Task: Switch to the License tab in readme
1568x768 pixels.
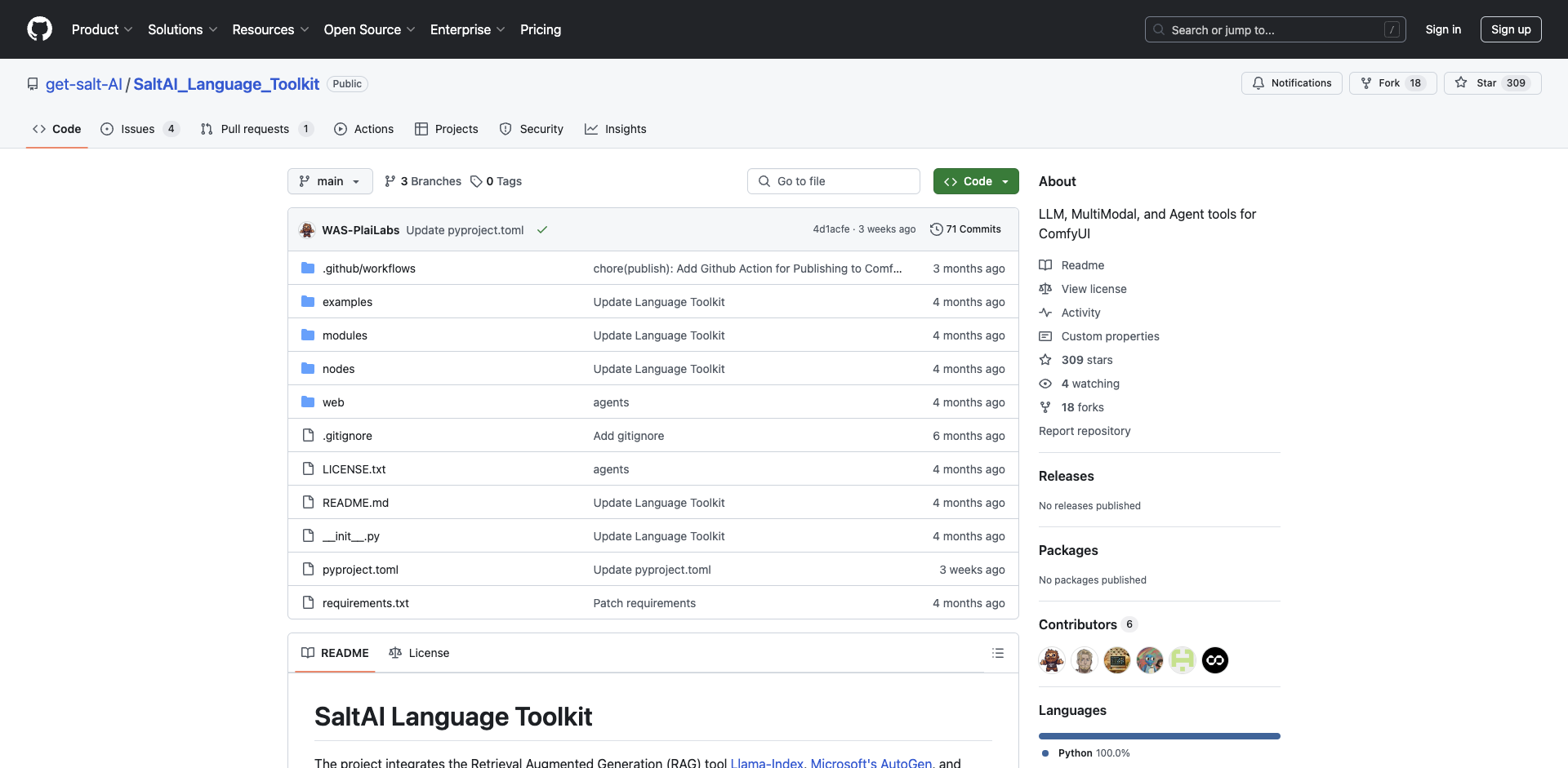Action: (x=419, y=653)
